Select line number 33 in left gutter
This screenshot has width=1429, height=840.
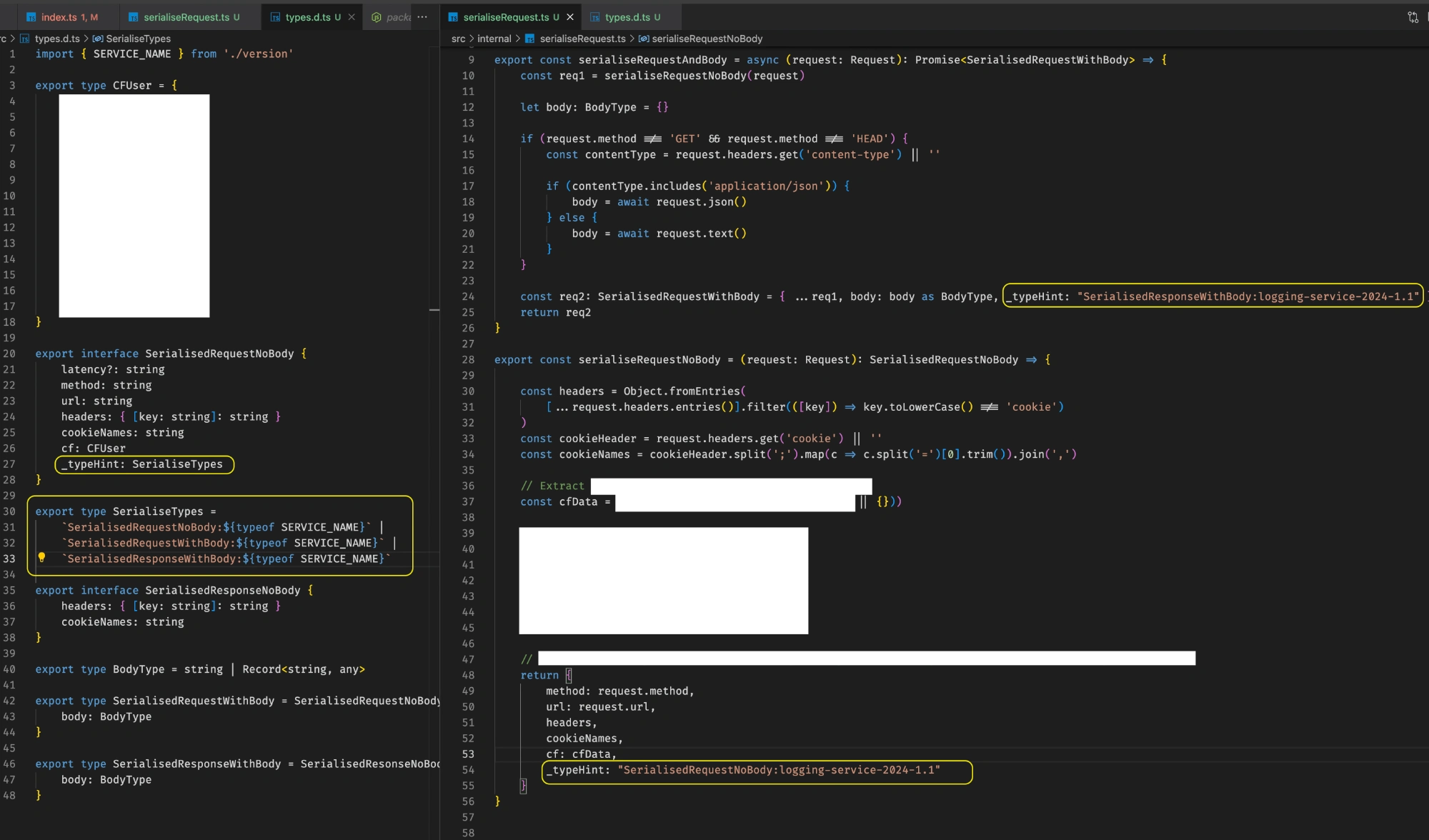[9, 559]
